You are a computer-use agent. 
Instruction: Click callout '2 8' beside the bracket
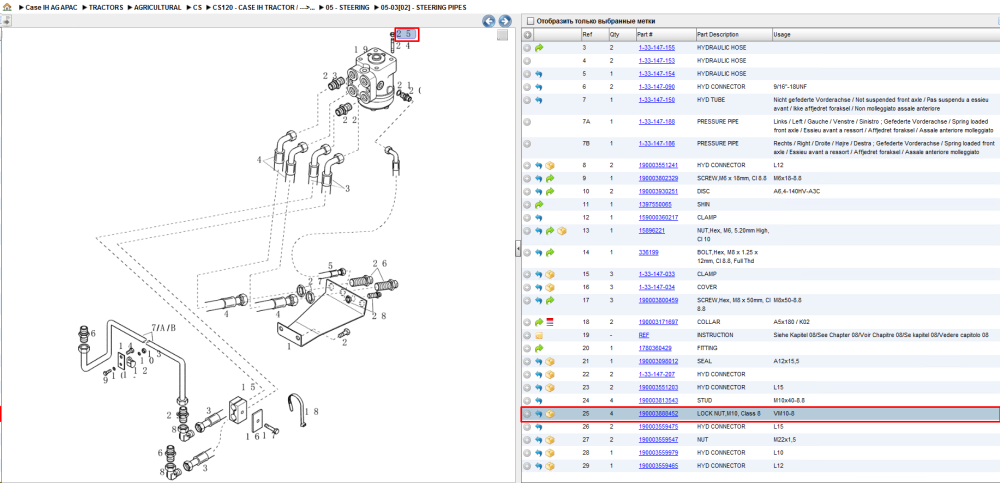(379, 316)
